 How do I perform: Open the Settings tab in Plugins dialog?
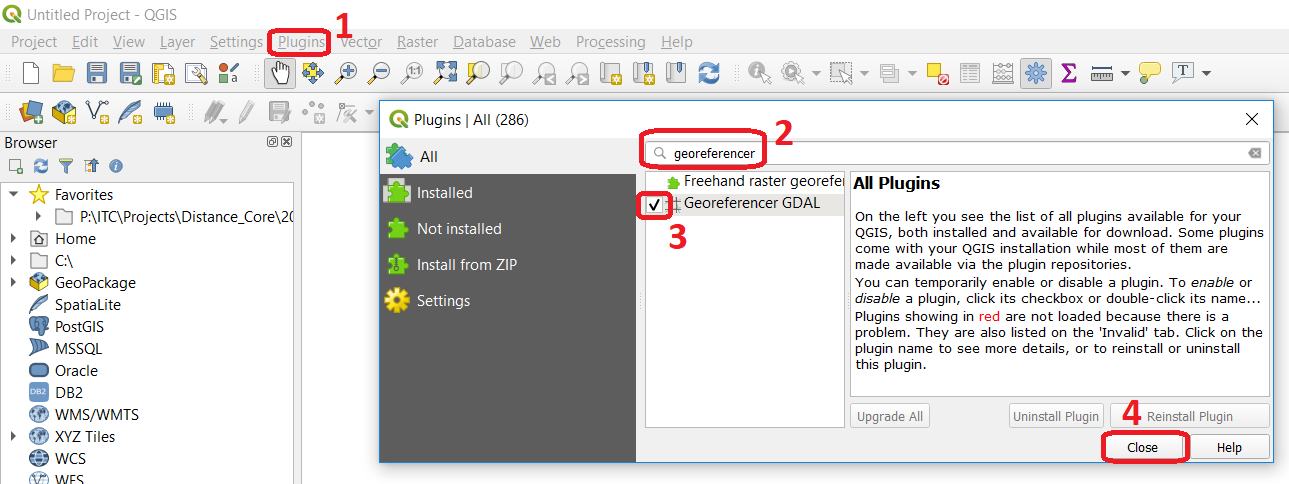508,301
